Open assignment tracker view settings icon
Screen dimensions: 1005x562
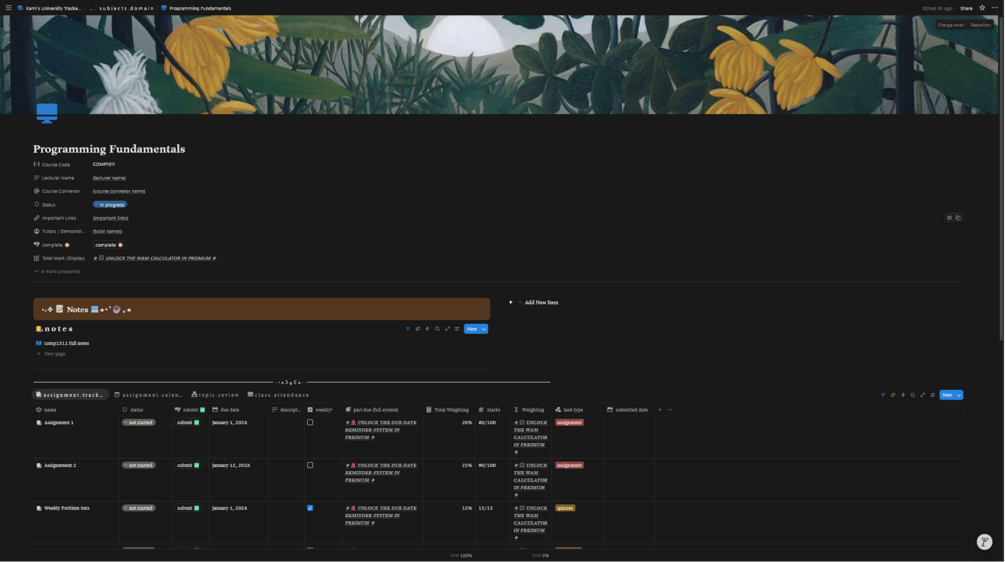click(x=933, y=395)
